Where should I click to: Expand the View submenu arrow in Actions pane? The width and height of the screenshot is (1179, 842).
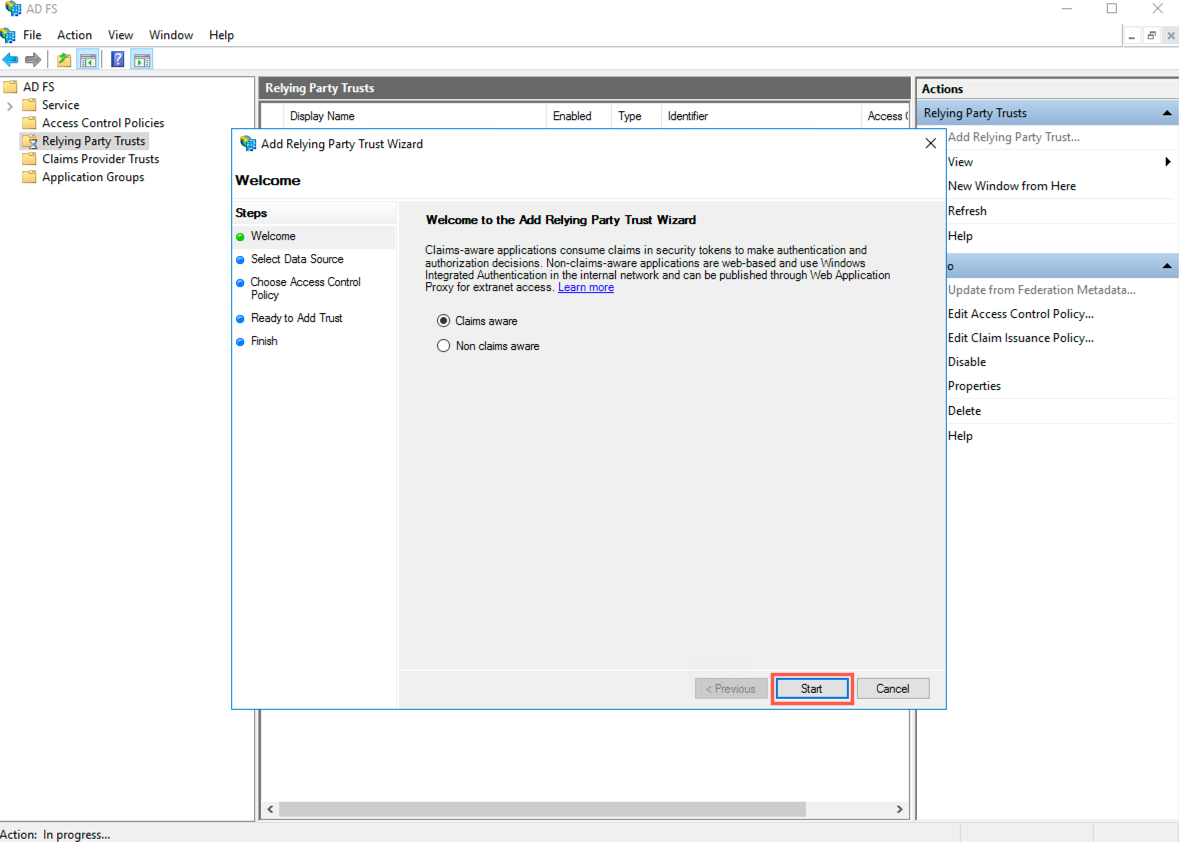click(1168, 161)
